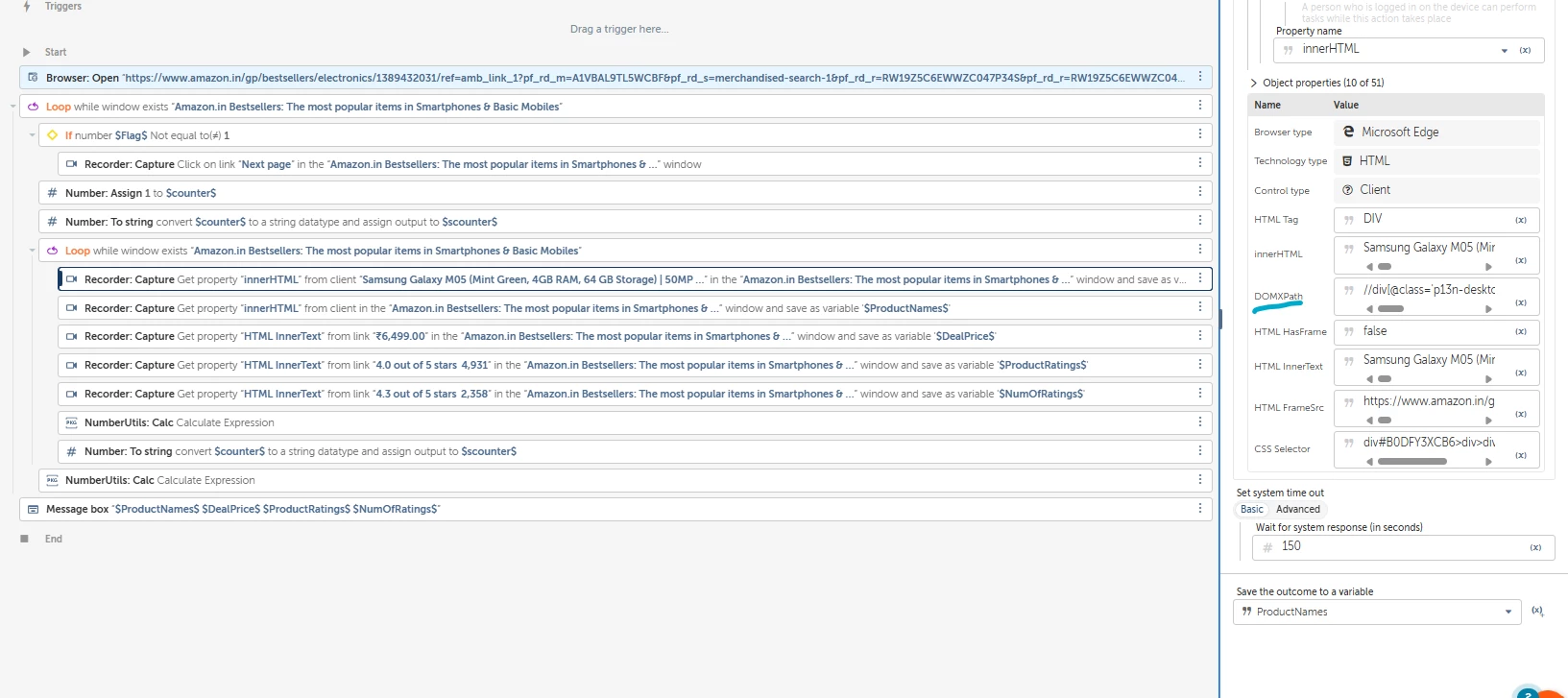The width and height of the screenshot is (1568, 698).
Task: Click the End stop square icon
Action: click(25, 539)
